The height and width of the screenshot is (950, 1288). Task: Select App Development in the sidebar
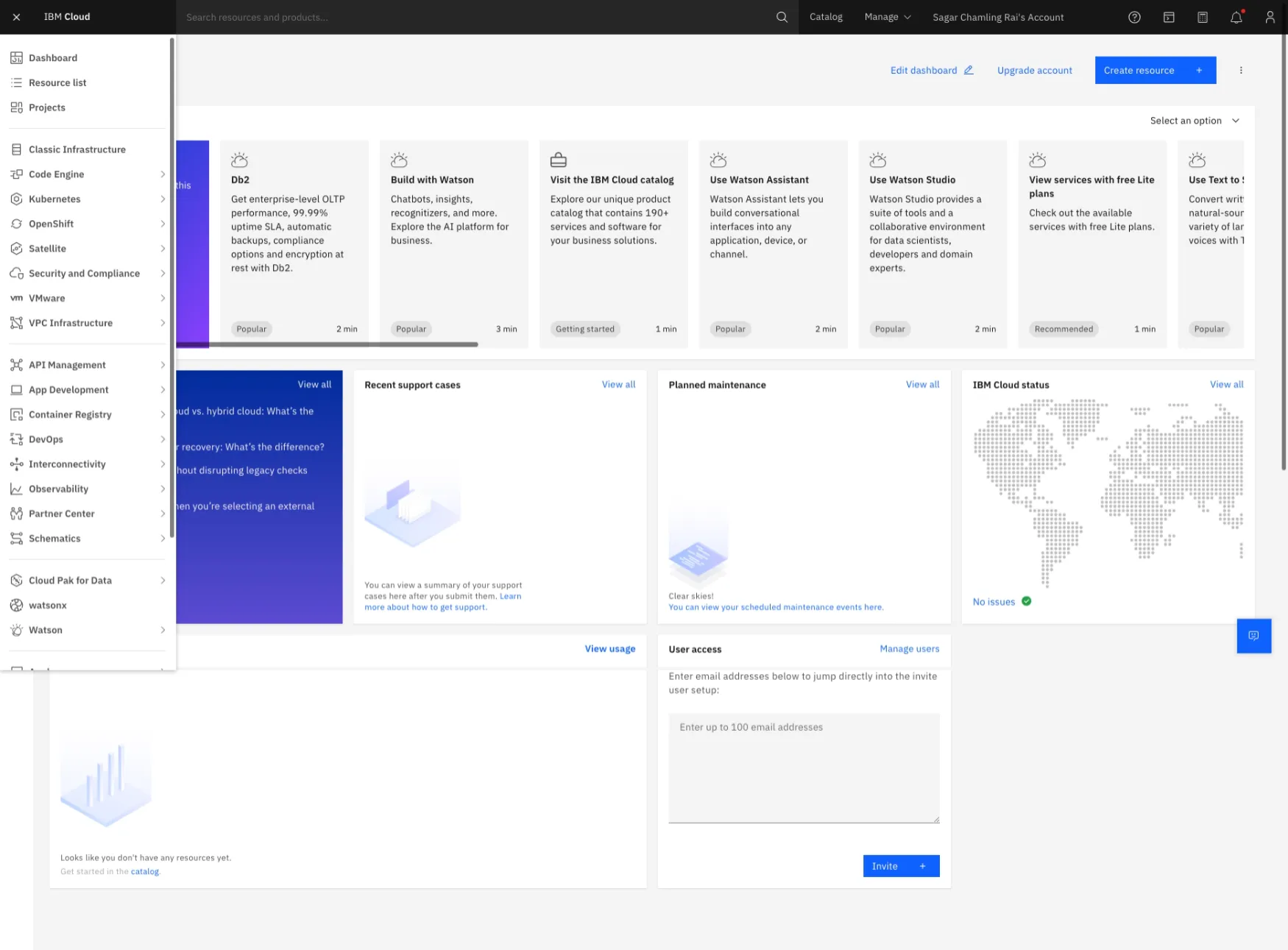[x=88, y=390]
